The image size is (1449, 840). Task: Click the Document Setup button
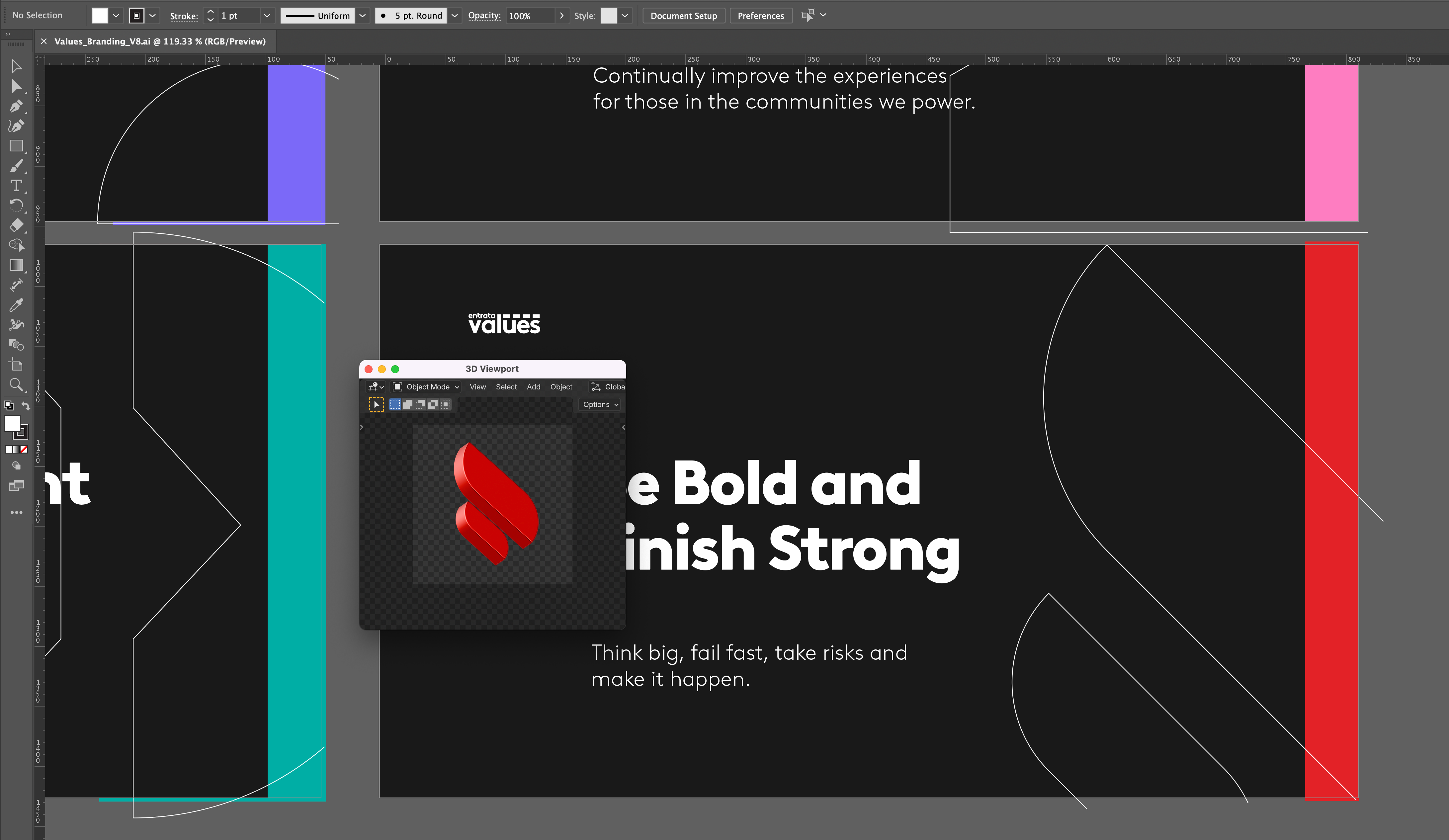(684, 16)
